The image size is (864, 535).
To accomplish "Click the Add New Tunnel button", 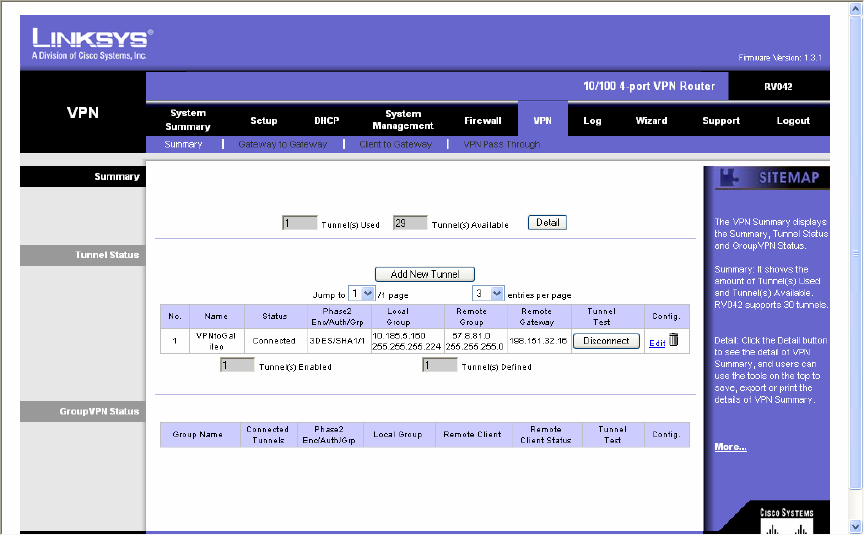I will click(x=425, y=274).
